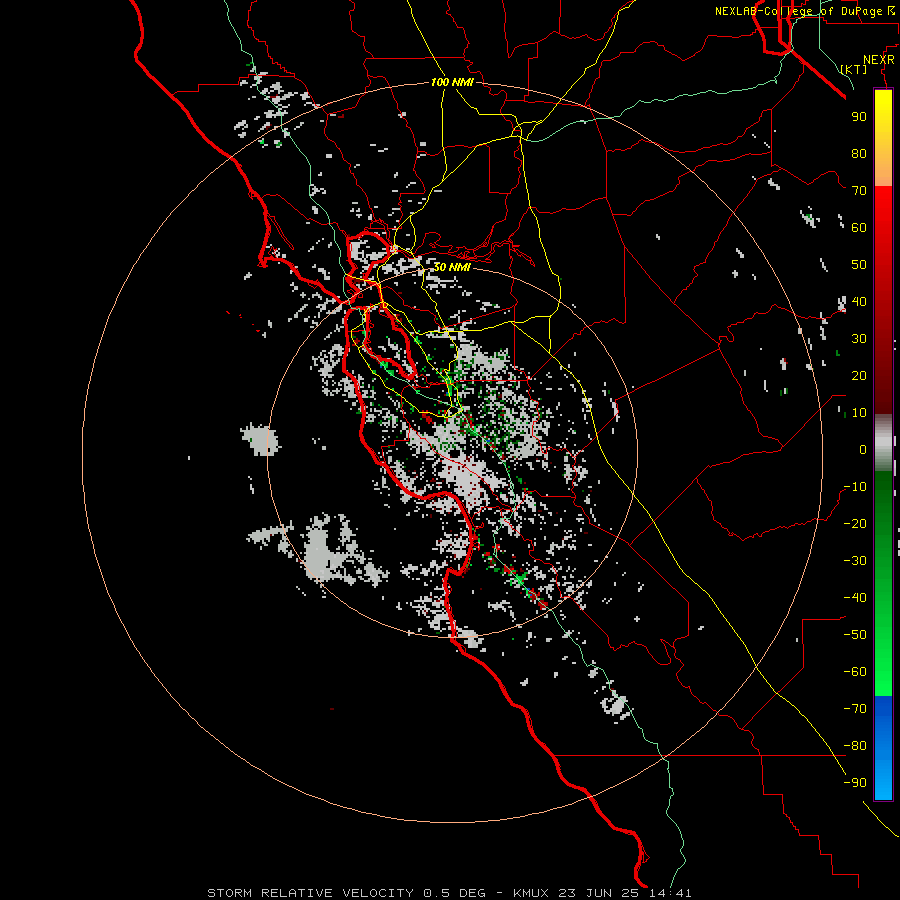Click the positive 90 scale value
This screenshot has height=900, width=900.
[859, 117]
